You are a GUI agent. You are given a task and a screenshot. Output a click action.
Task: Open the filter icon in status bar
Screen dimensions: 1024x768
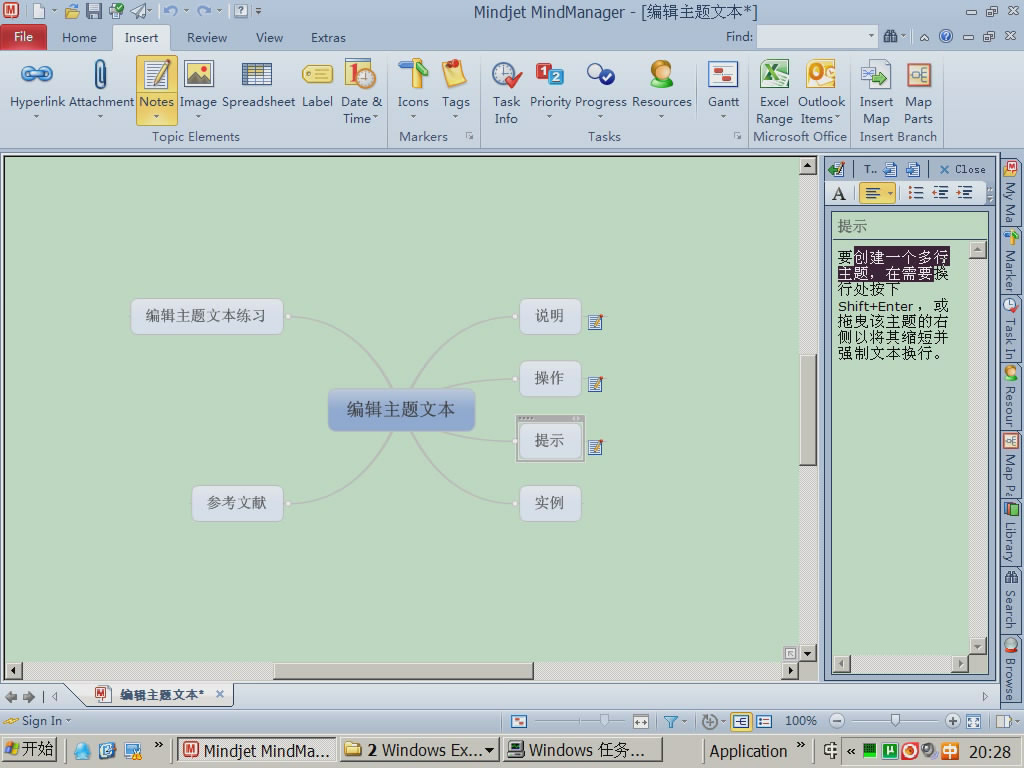(671, 721)
